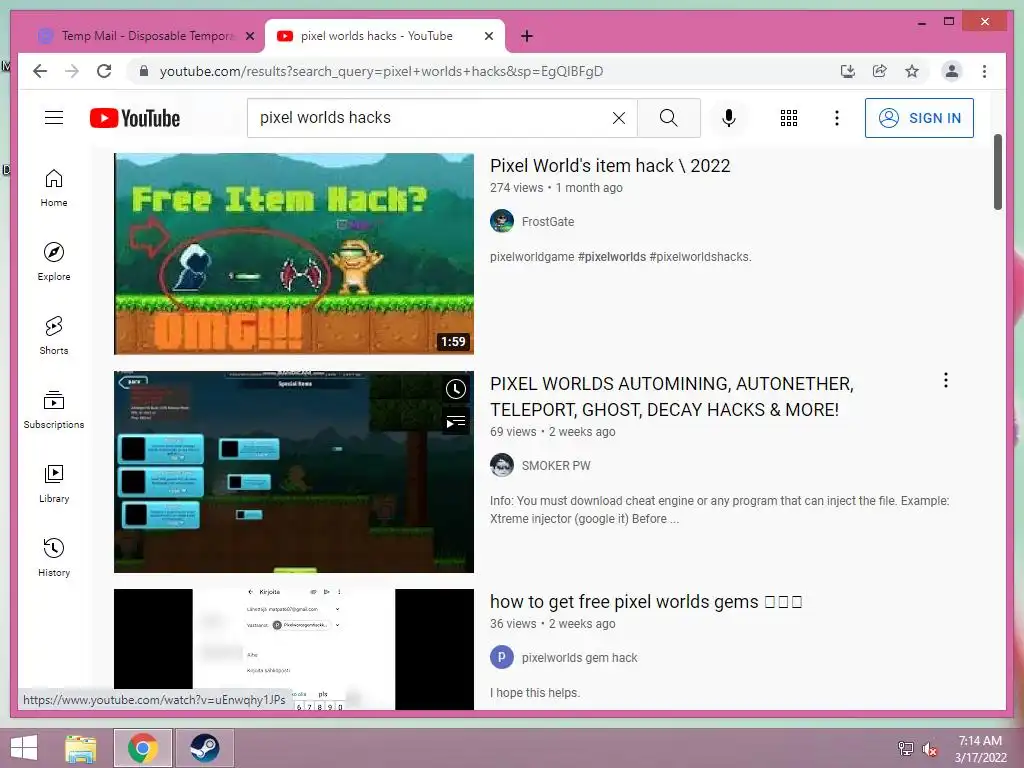Open History in sidebar
The height and width of the screenshot is (768, 1024).
(x=54, y=557)
